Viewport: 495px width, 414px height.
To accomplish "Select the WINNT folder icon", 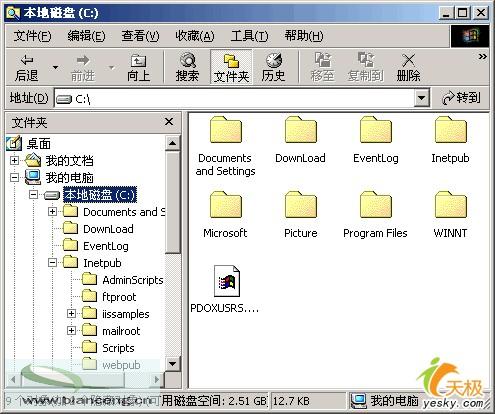I will click(x=451, y=204).
